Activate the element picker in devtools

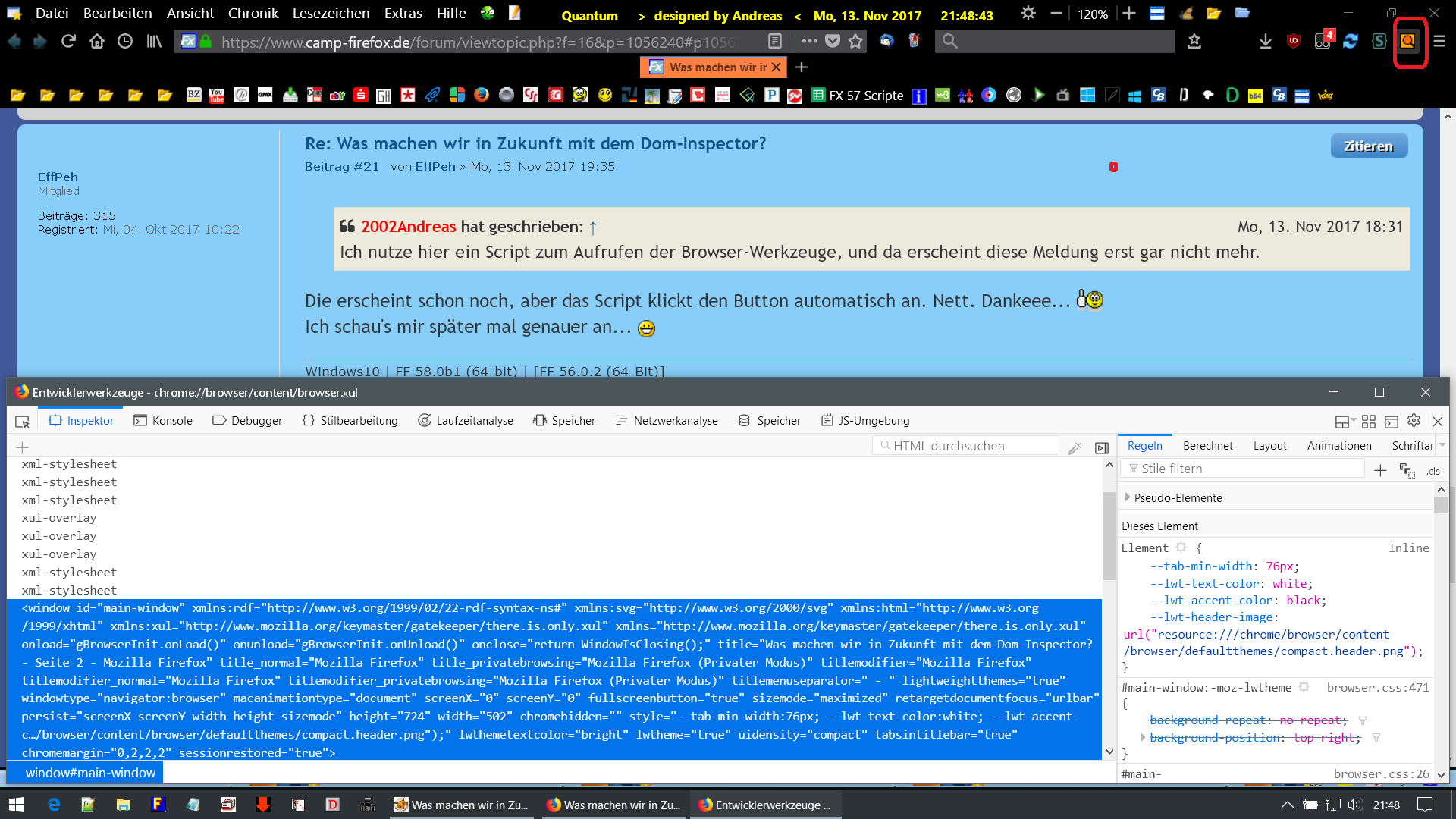pyautogui.click(x=23, y=422)
